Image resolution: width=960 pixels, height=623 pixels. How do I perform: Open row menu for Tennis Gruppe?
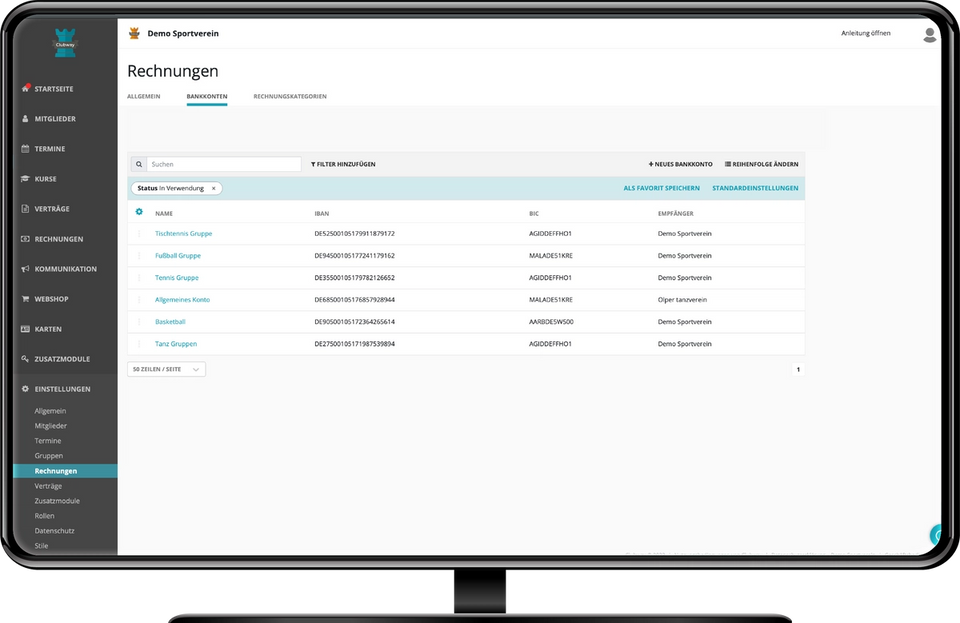139,278
